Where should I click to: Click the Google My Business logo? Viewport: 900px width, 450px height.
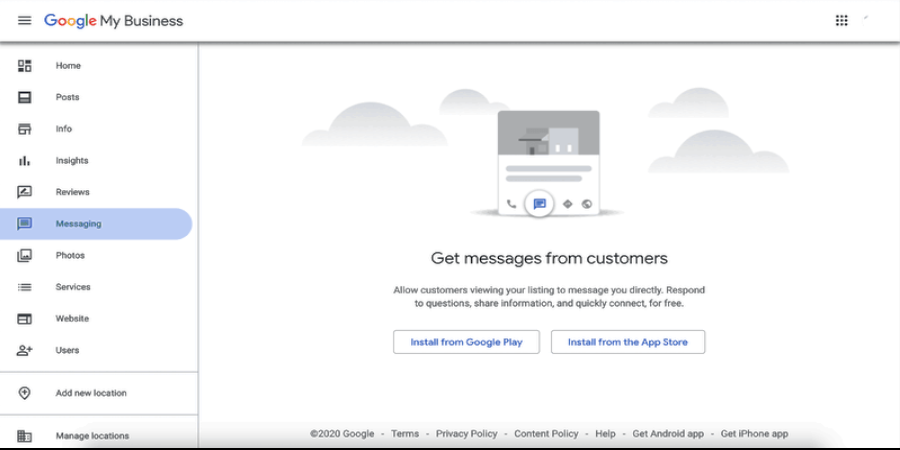point(114,21)
